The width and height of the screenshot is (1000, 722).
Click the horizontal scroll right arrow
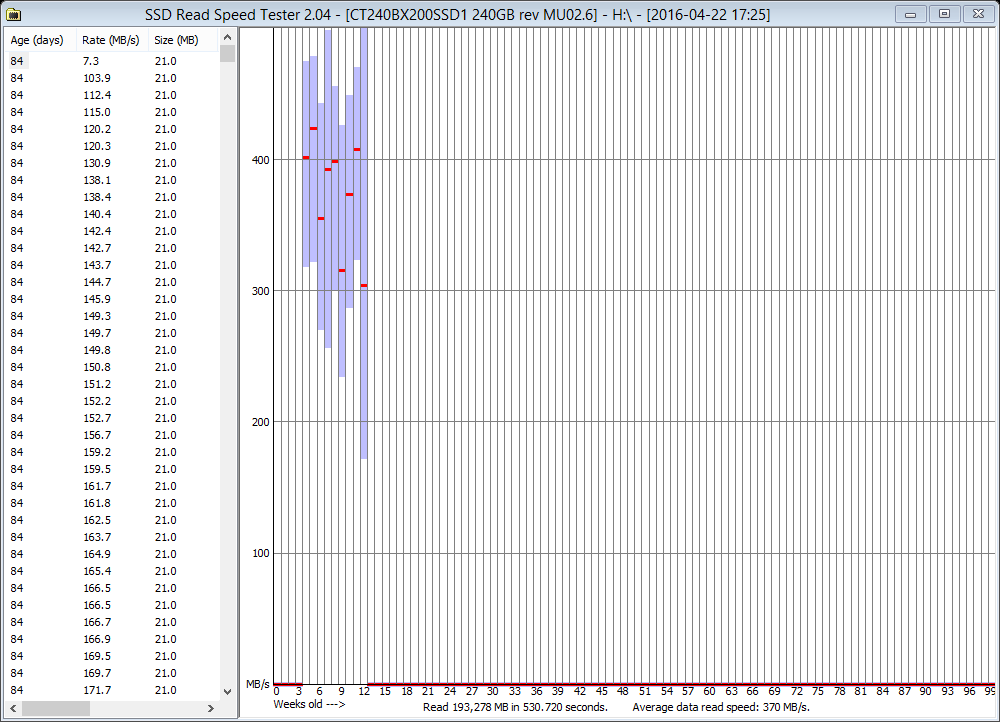pos(211,708)
